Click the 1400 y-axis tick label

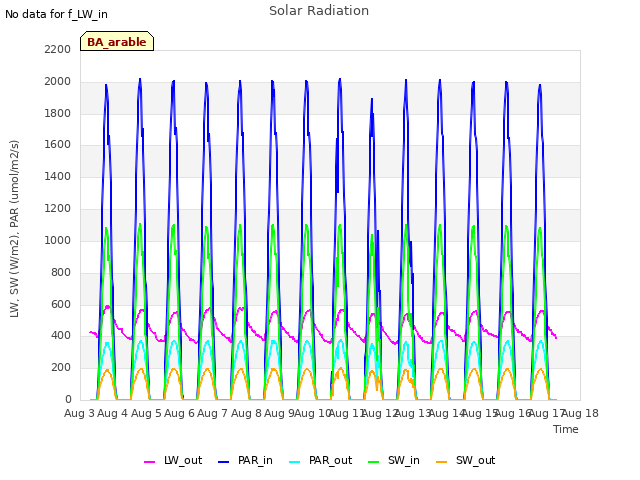(x=58, y=176)
